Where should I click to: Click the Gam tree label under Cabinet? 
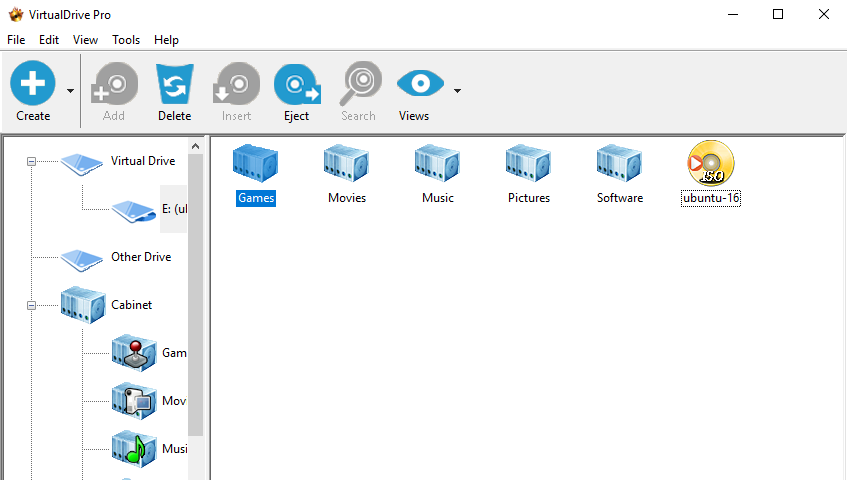pos(174,353)
